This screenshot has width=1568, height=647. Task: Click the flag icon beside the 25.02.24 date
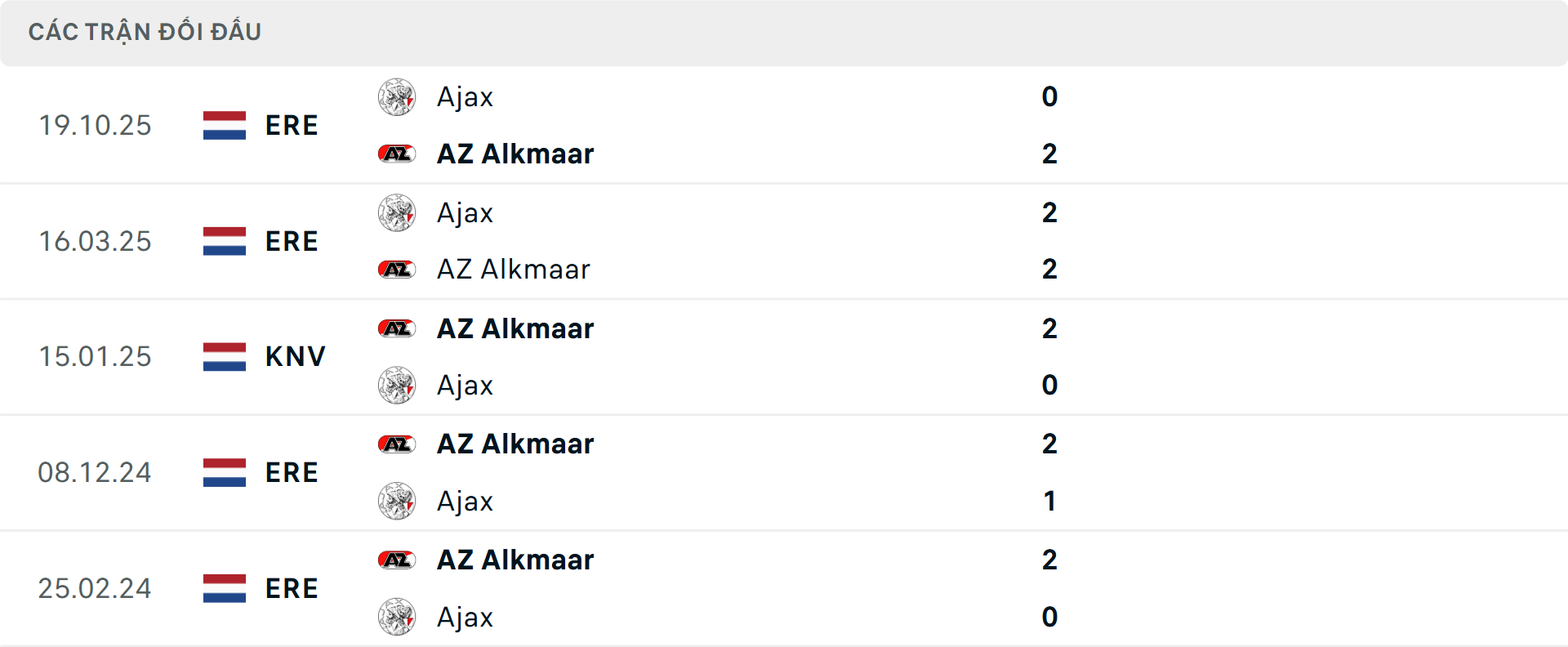coord(223,587)
